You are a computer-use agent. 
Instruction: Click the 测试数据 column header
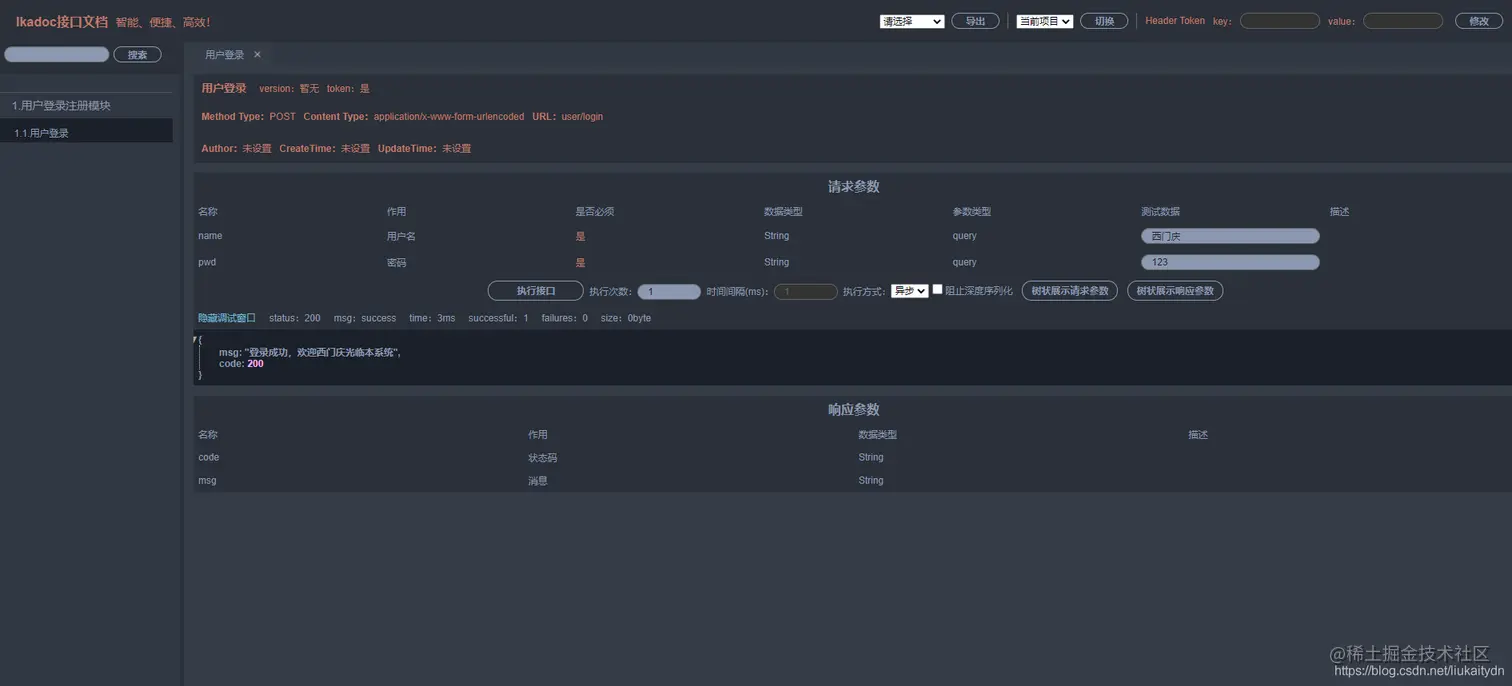pos(1160,212)
